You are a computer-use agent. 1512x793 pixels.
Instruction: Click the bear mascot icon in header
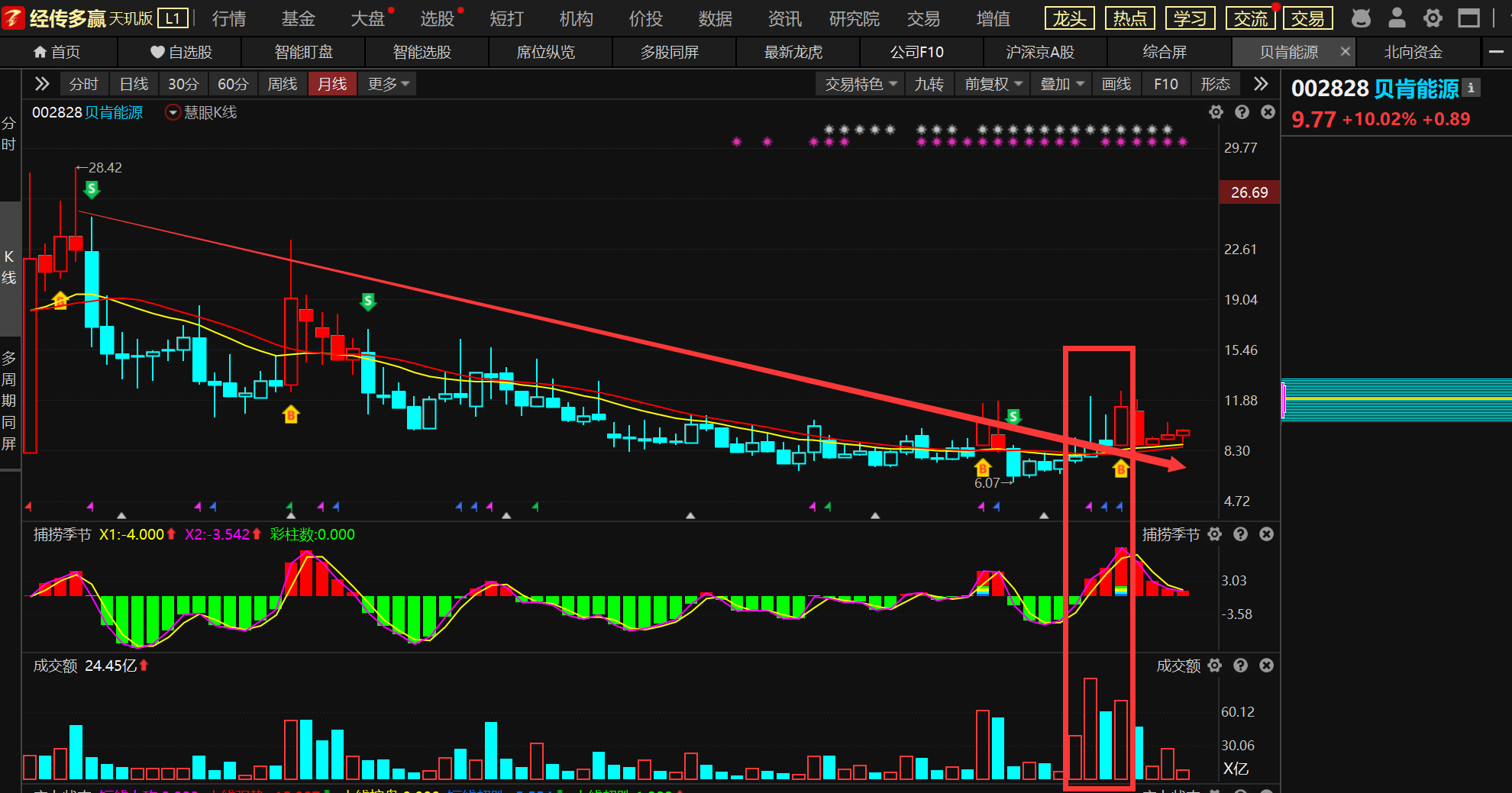(1361, 18)
